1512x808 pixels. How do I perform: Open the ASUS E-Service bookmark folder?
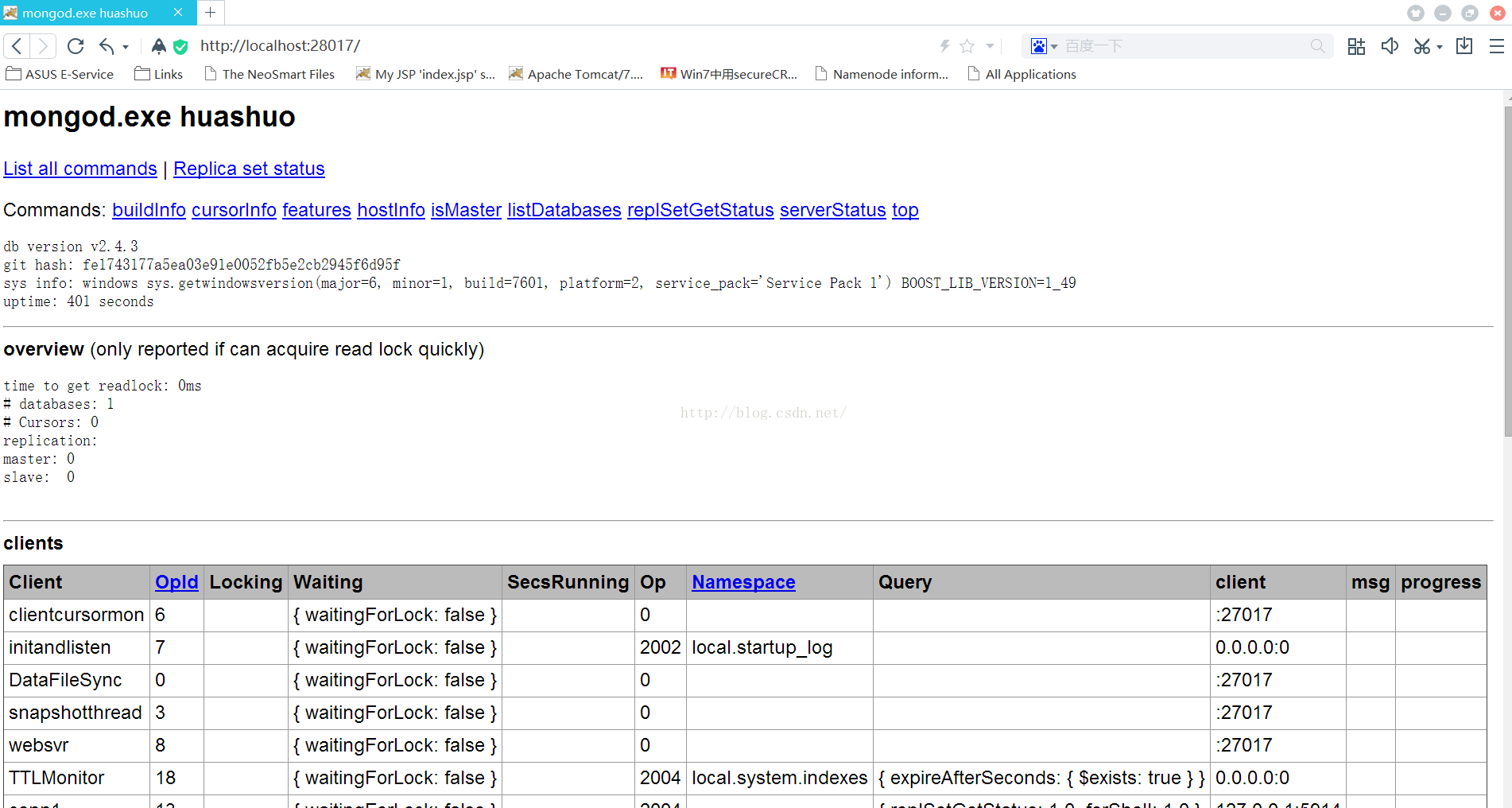point(60,74)
